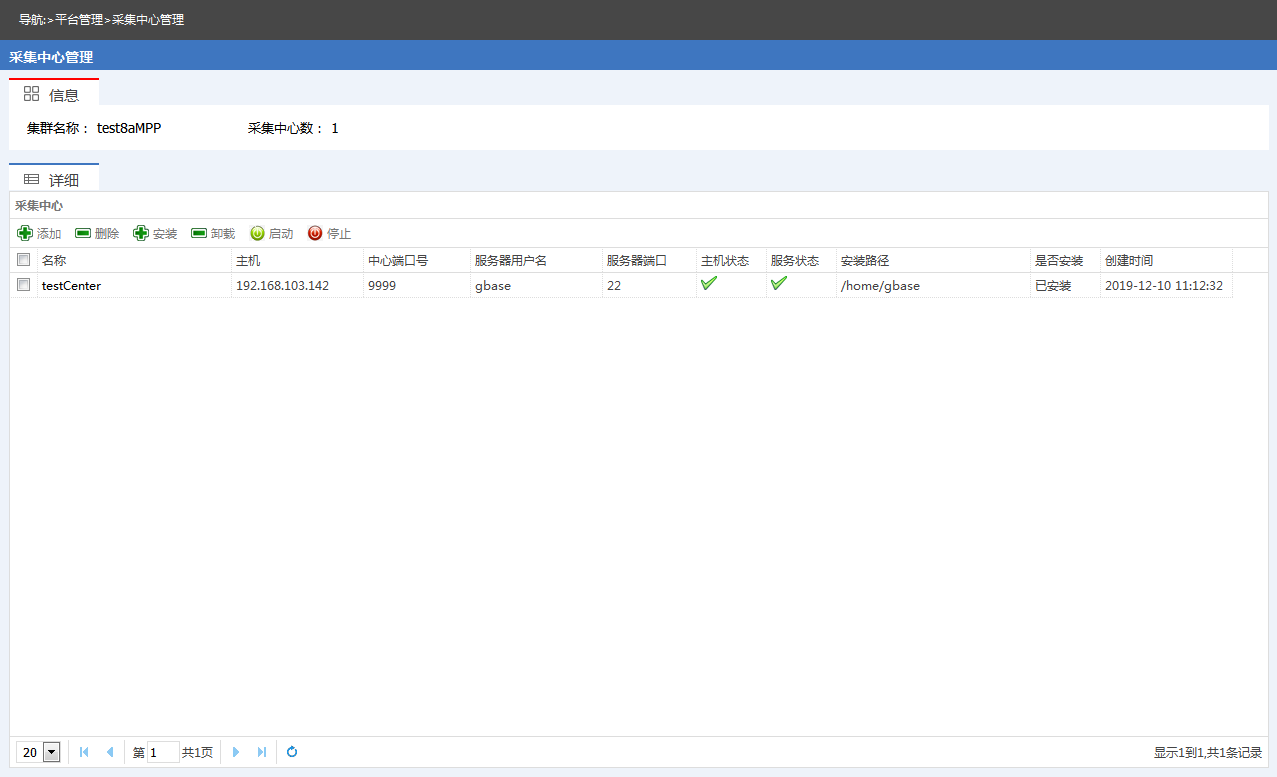Viewport: 1277px width, 777px height.
Task: Toggle the select-all checkbox in table header
Action: 23,260
